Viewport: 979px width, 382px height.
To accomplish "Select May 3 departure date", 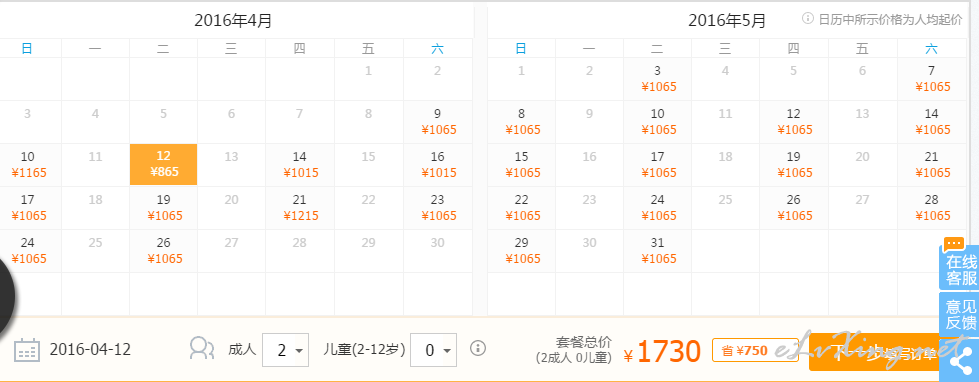I will pos(658,79).
